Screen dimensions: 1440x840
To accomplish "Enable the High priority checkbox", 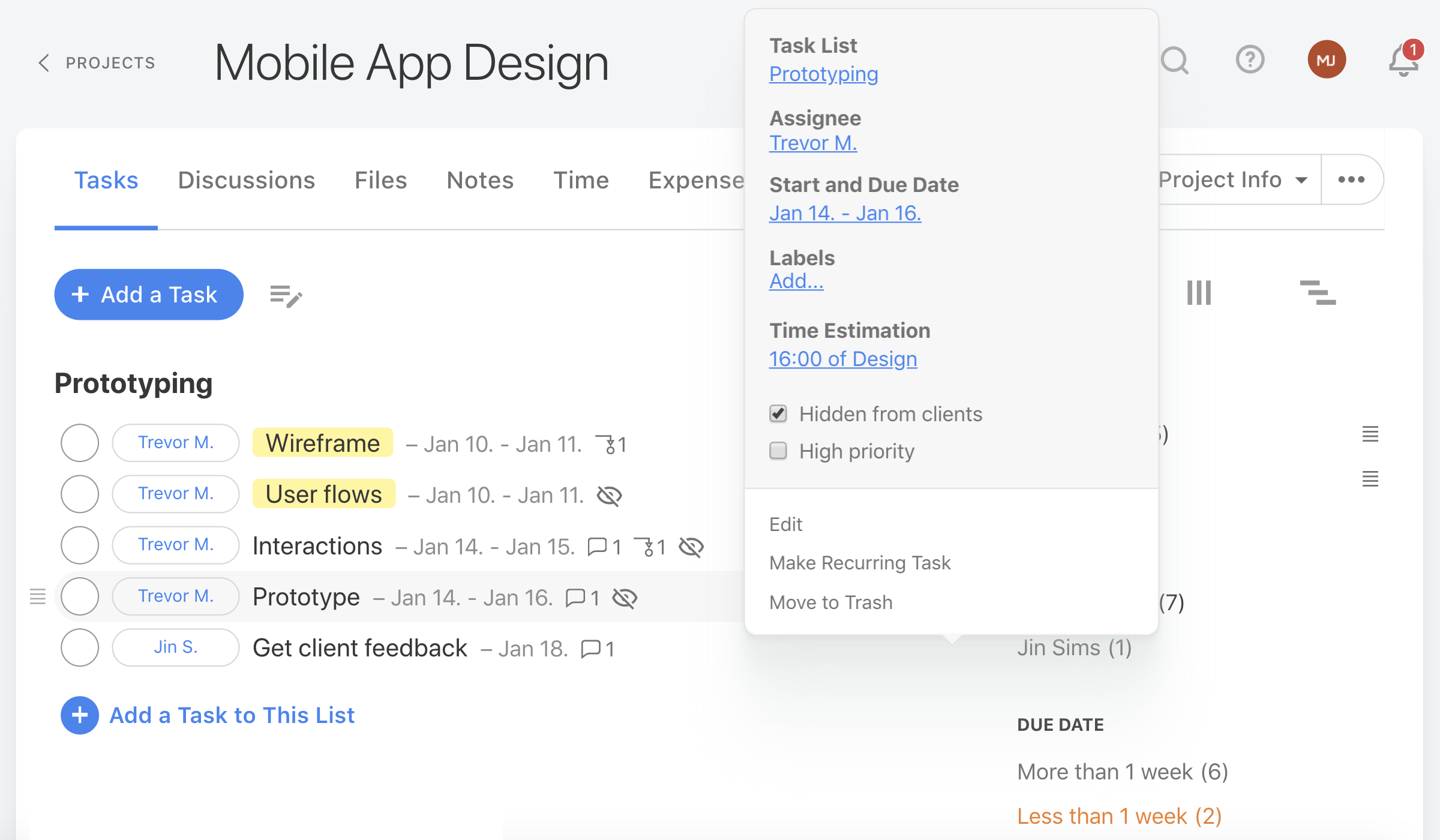I will [x=778, y=451].
